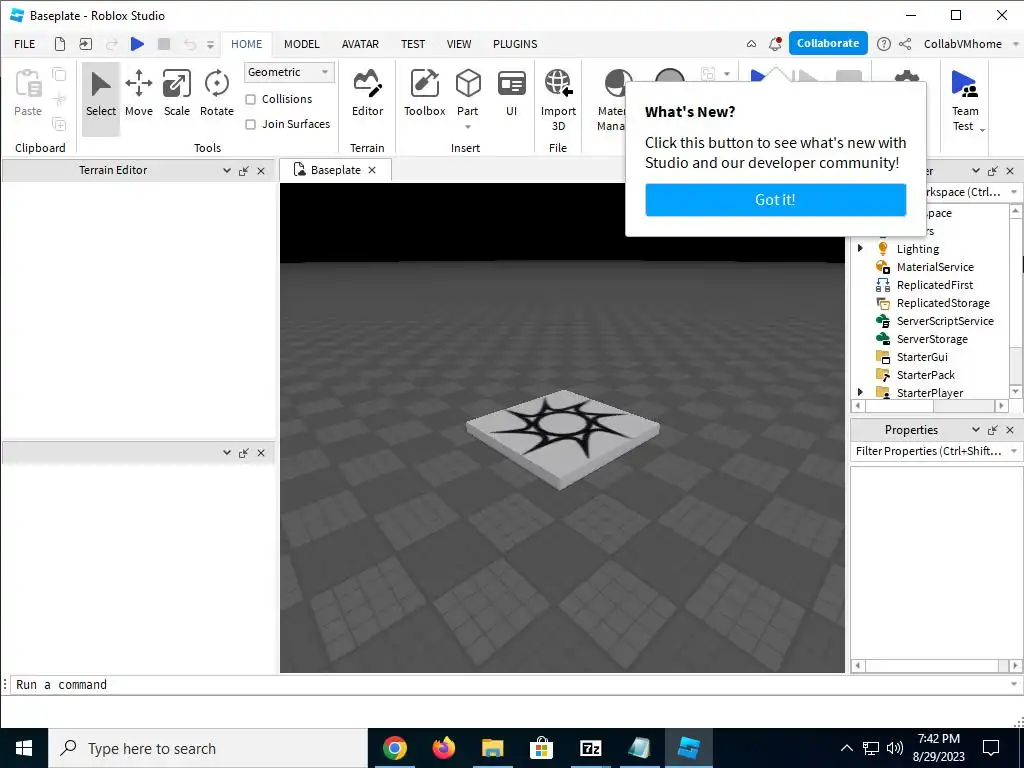Click the New file icon
This screenshot has height=768, width=1024.
point(60,44)
